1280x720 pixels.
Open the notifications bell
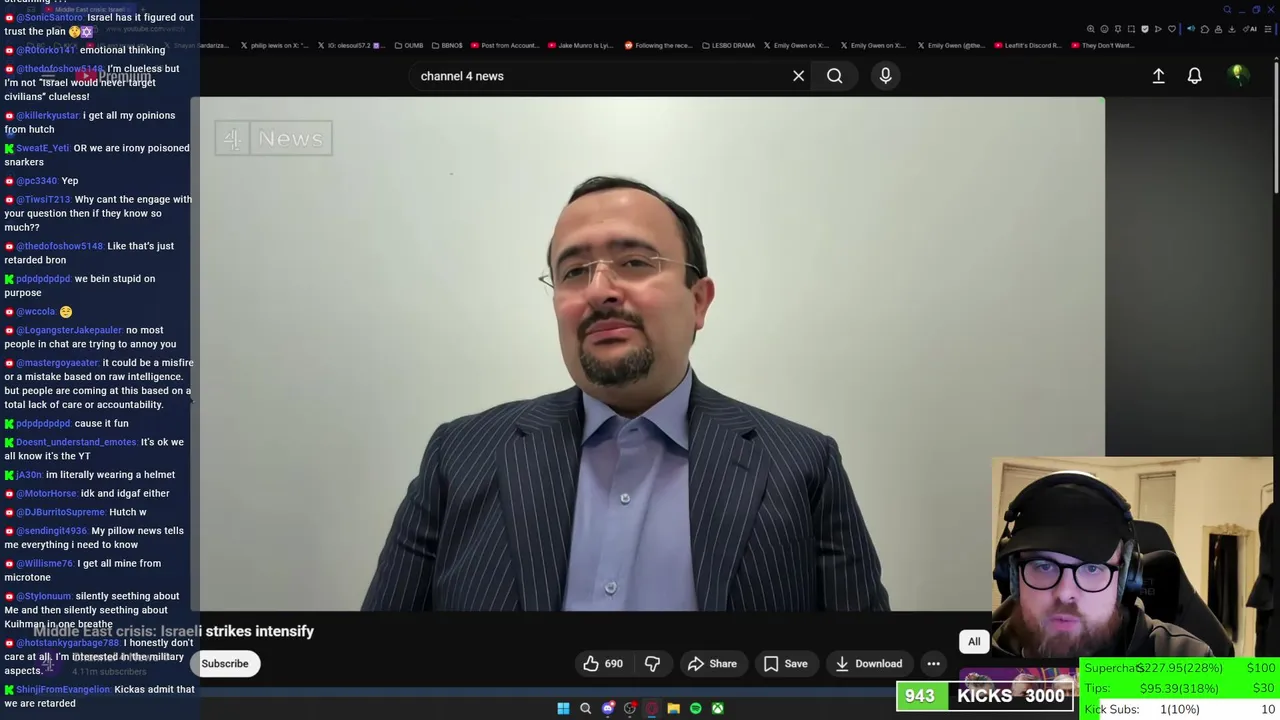[1194, 76]
